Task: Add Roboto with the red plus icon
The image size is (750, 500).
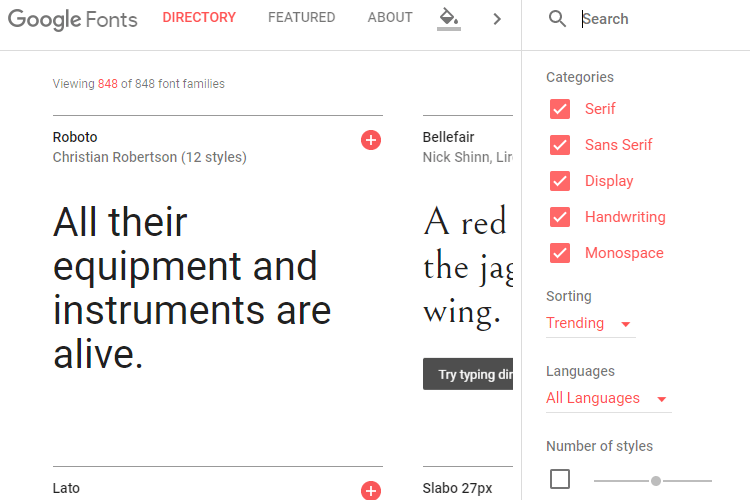Action: pos(371,140)
